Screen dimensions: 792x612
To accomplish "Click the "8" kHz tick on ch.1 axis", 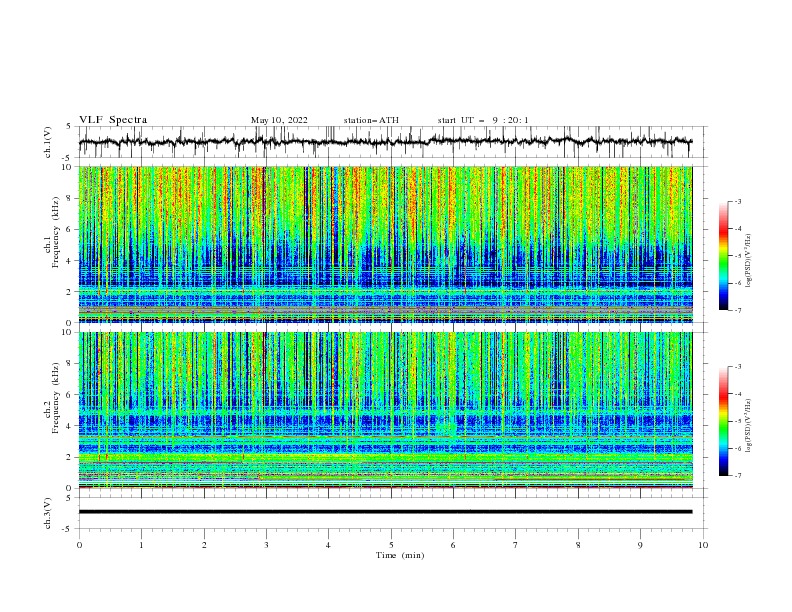I will tap(70, 198).
